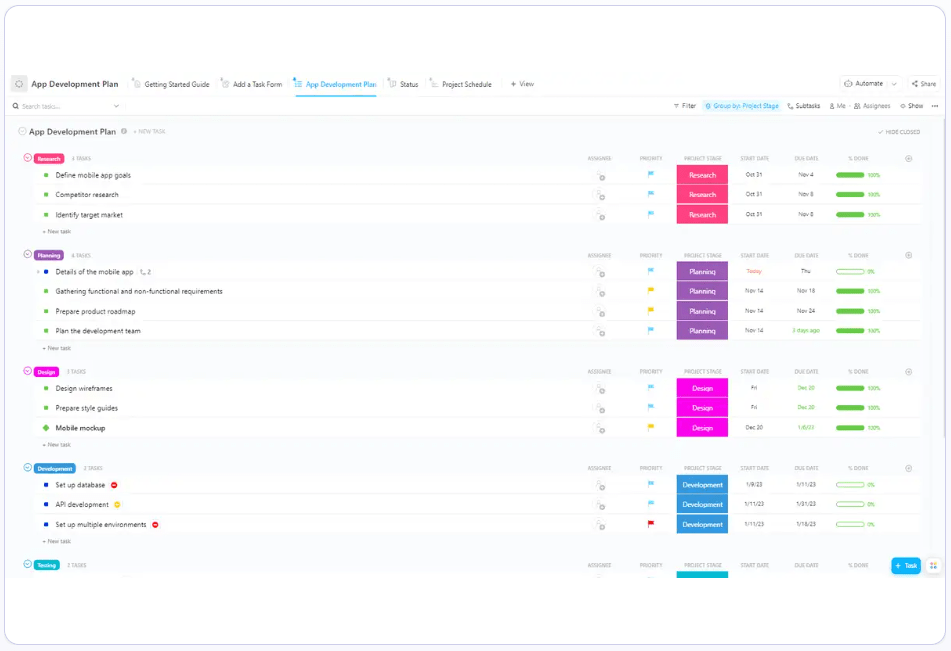Click the Planning stage tag for Prepare product roadmap
Viewport: 951px width, 651px height.
click(702, 311)
